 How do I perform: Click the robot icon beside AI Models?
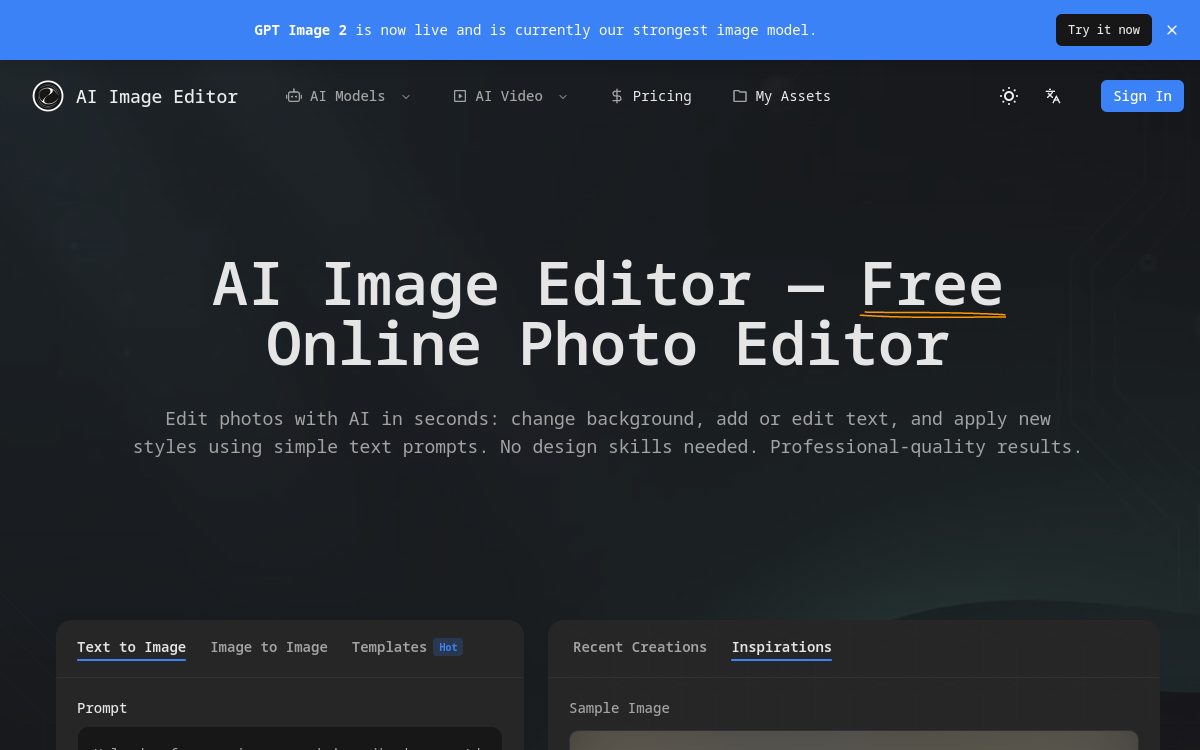[x=294, y=96]
